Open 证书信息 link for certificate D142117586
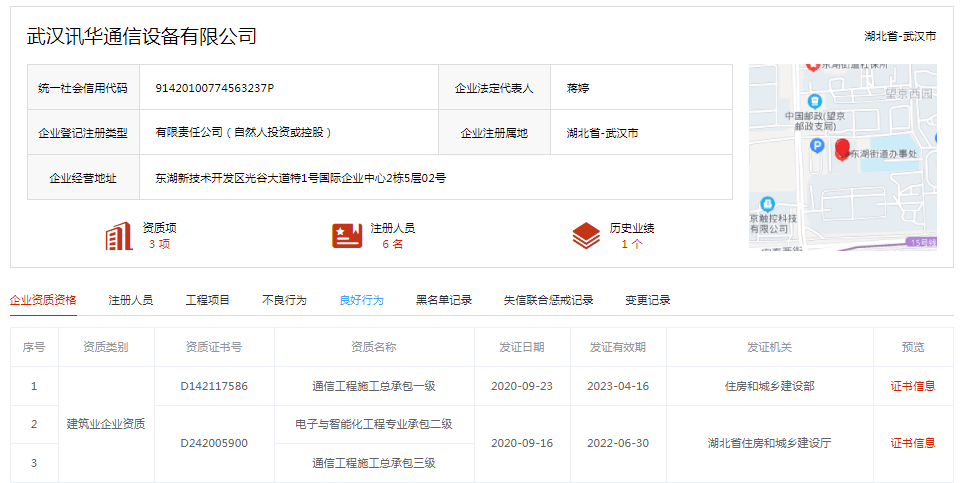 [x=913, y=386]
